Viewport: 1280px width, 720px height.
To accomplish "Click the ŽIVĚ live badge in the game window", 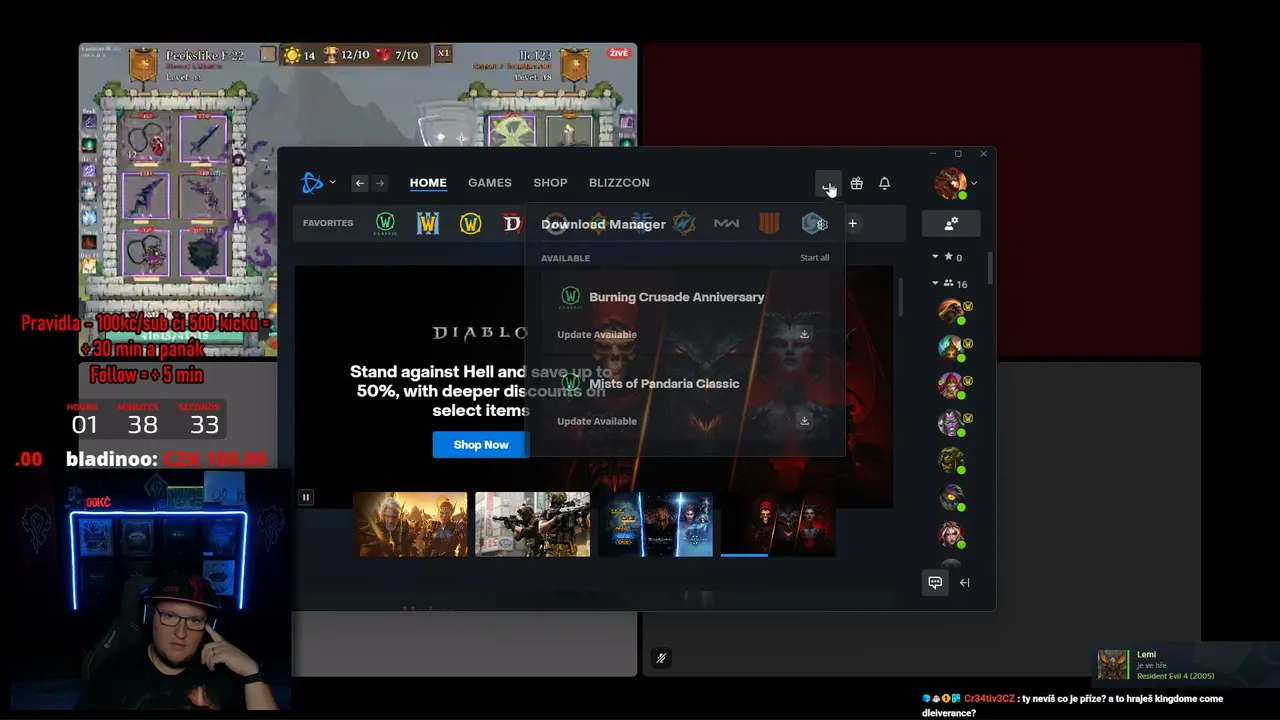I will [x=619, y=53].
